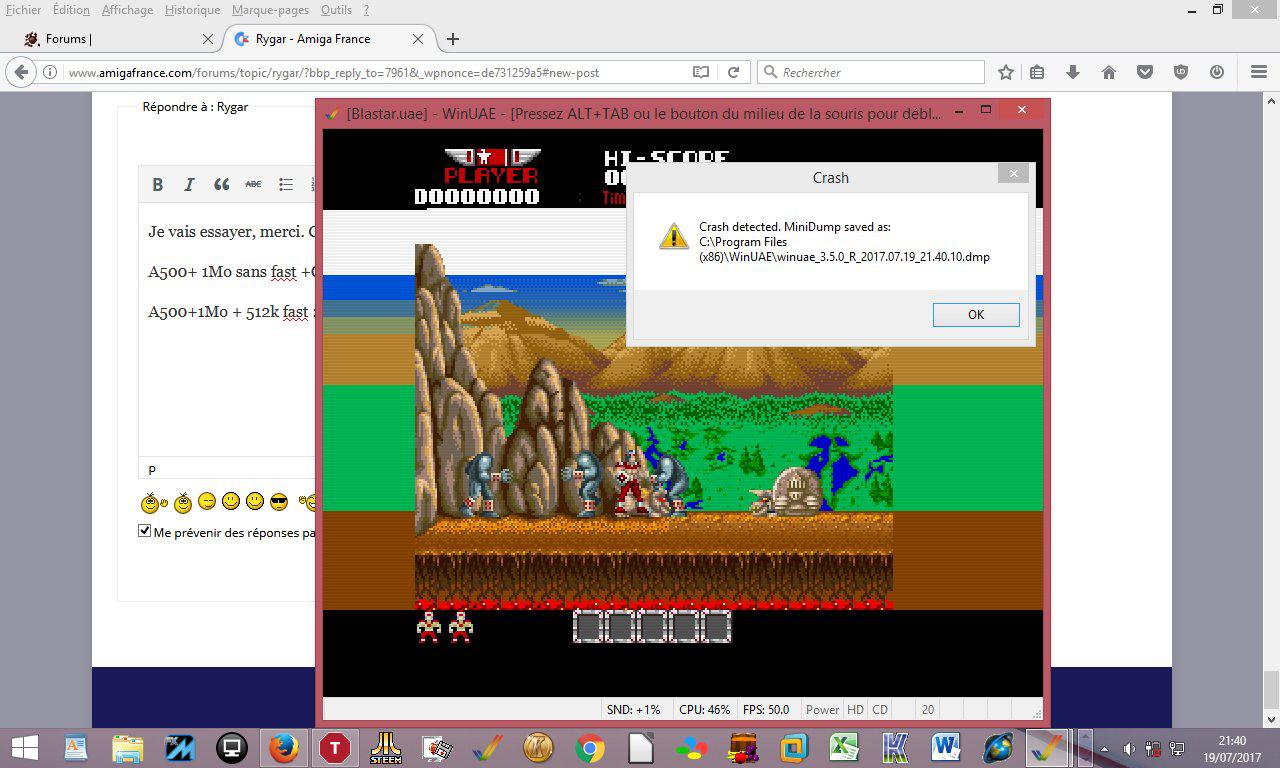Switch to Firefox in the taskbar
The height and width of the screenshot is (768, 1280).
pos(283,748)
